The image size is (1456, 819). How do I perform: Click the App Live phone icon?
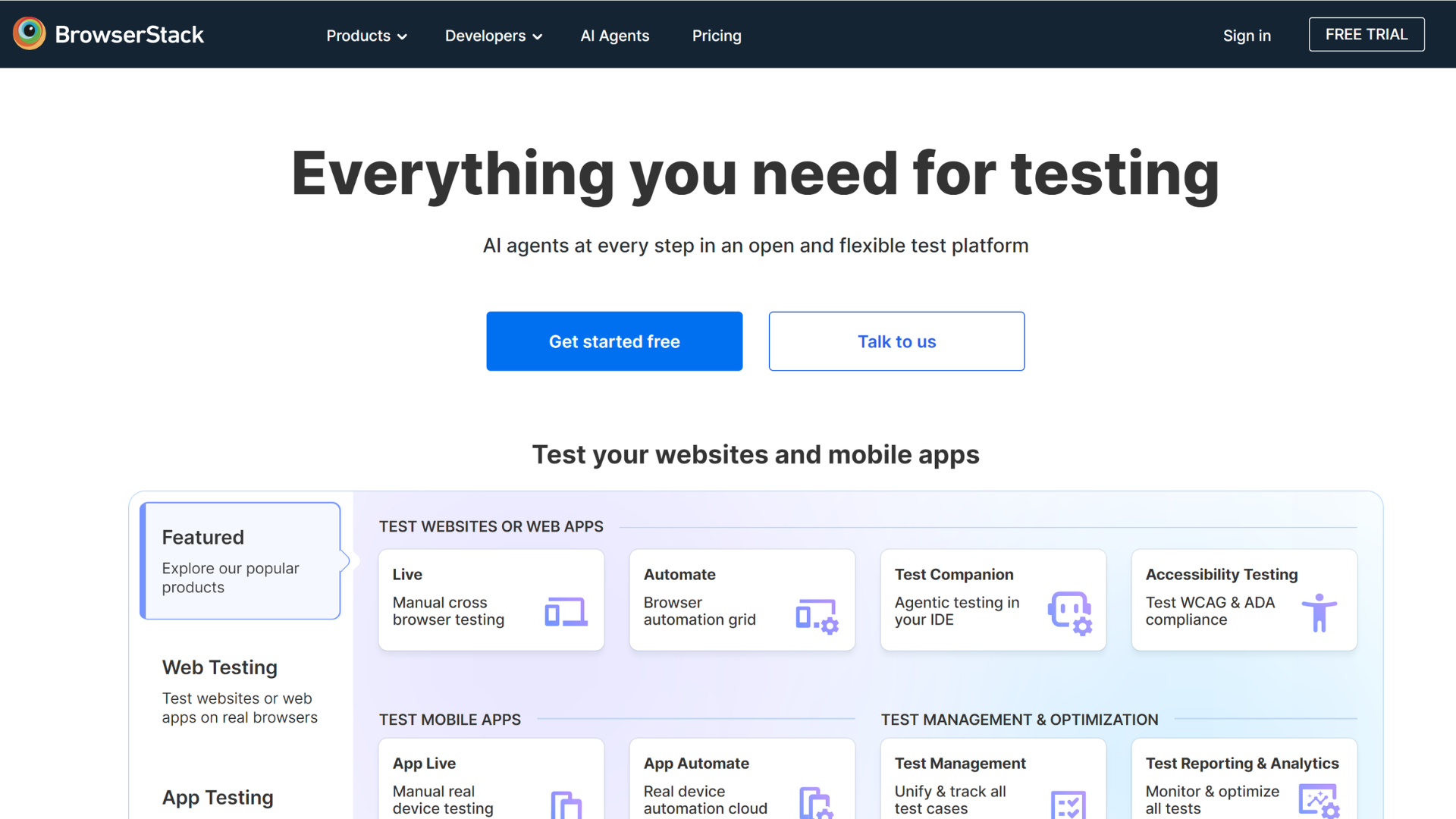point(566,804)
